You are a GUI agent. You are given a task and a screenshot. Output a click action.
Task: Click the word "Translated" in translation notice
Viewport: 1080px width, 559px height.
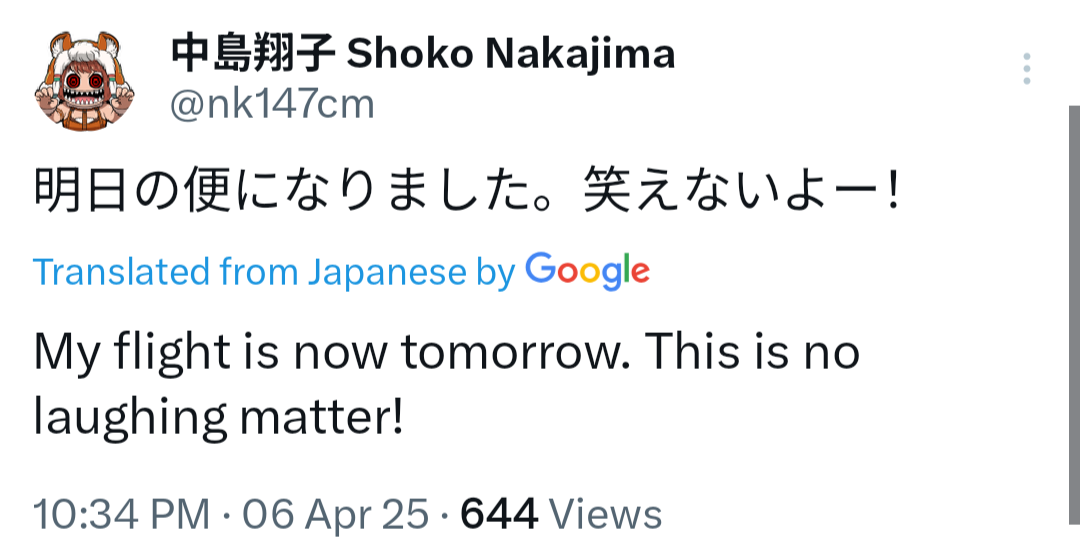(122, 271)
